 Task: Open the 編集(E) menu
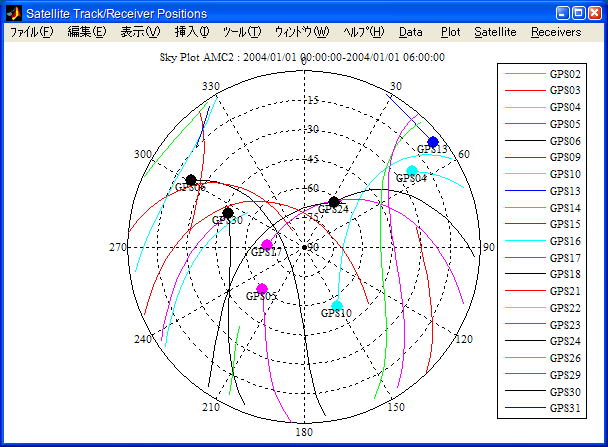click(x=87, y=32)
